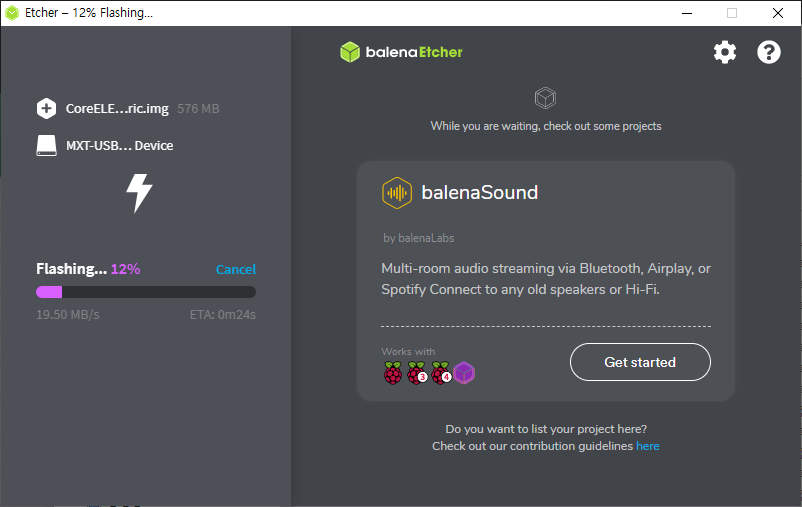Click the Get started button
Image resolution: width=802 pixels, height=507 pixels.
coord(640,362)
